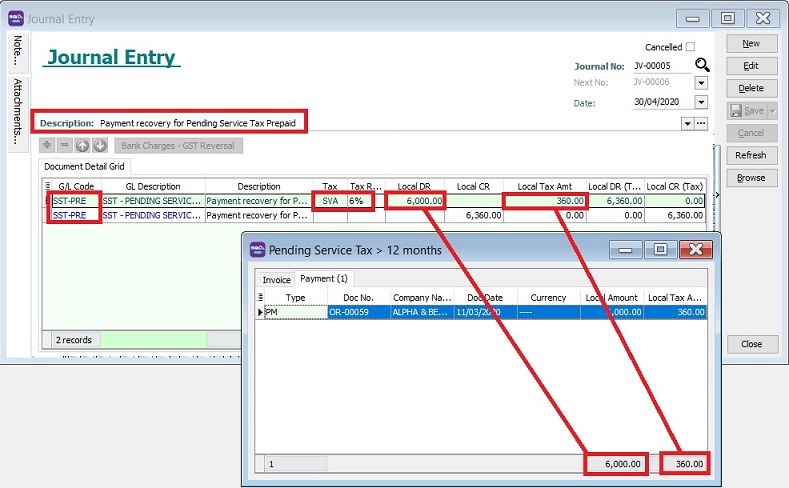Viewport: 789px width, 488px height.
Task: Click the remove row minus icon
Action: [x=64, y=145]
